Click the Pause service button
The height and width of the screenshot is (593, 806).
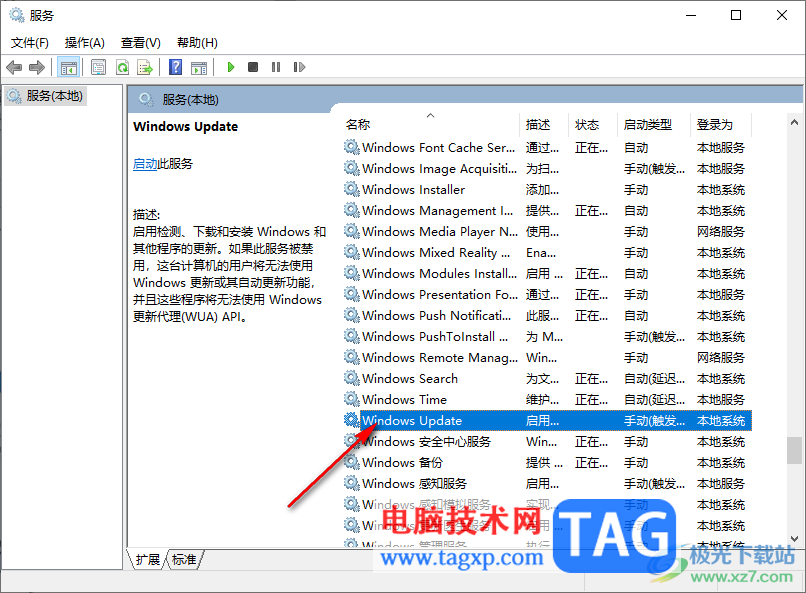tap(276, 67)
